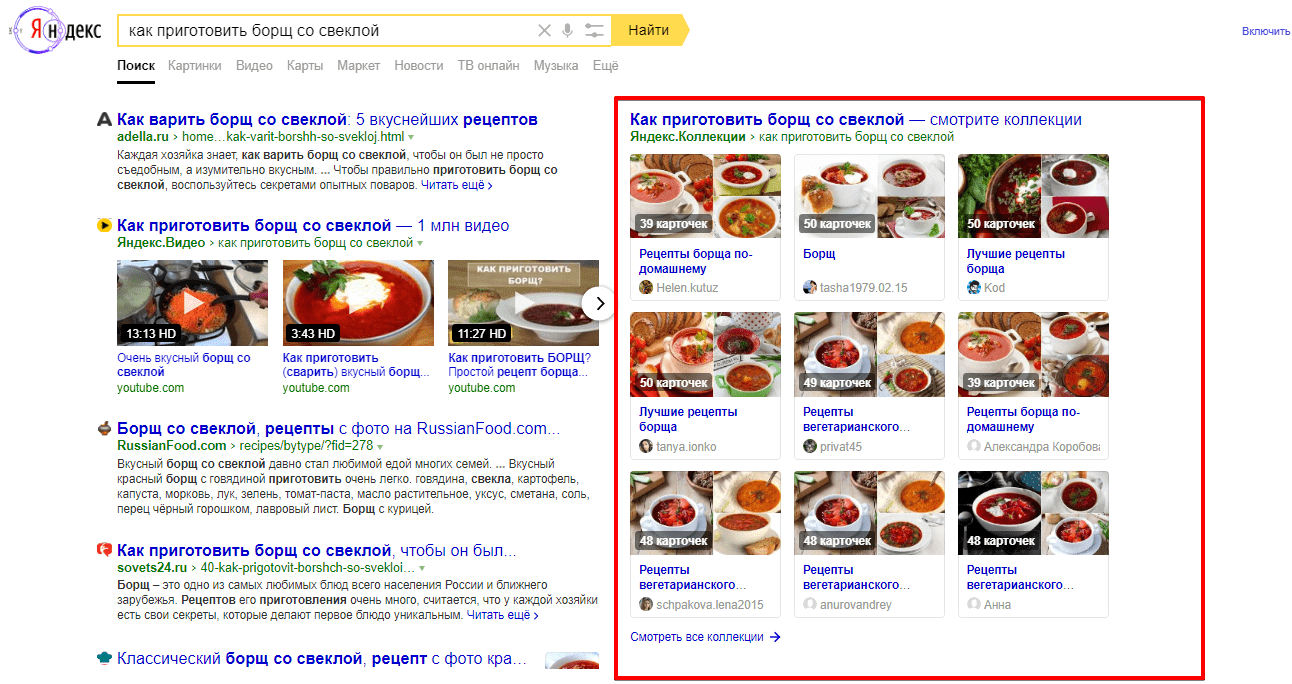Switch to the Картинки tab
The width and height of the screenshot is (1292, 684).
pos(195,66)
